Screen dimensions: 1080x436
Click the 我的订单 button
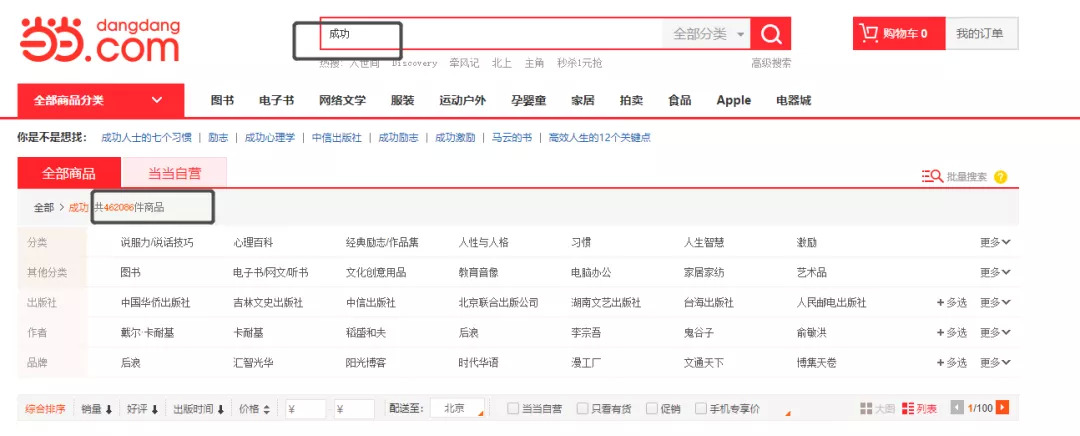(x=980, y=34)
